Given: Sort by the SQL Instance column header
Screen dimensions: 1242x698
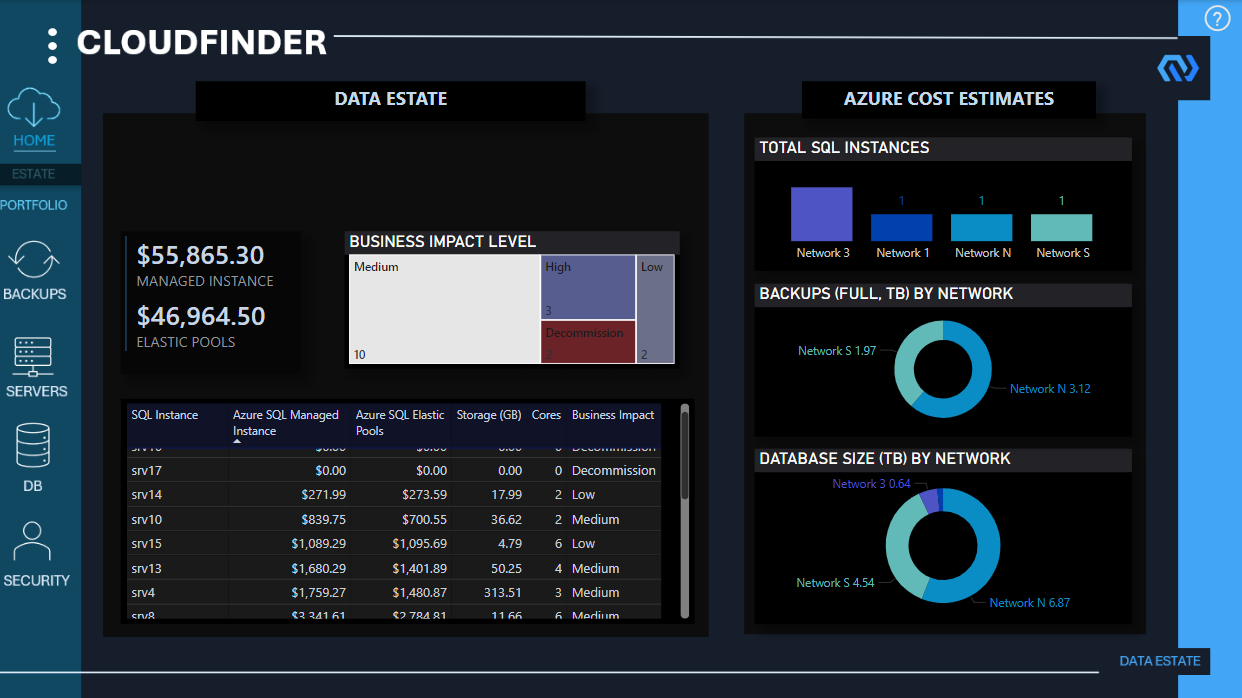Looking at the screenshot, I should 165,415.
